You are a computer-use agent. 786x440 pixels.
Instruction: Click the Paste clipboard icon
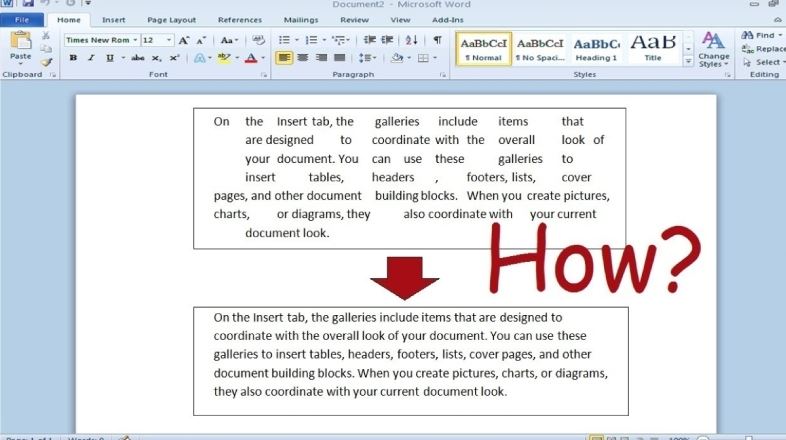(x=21, y=41)
